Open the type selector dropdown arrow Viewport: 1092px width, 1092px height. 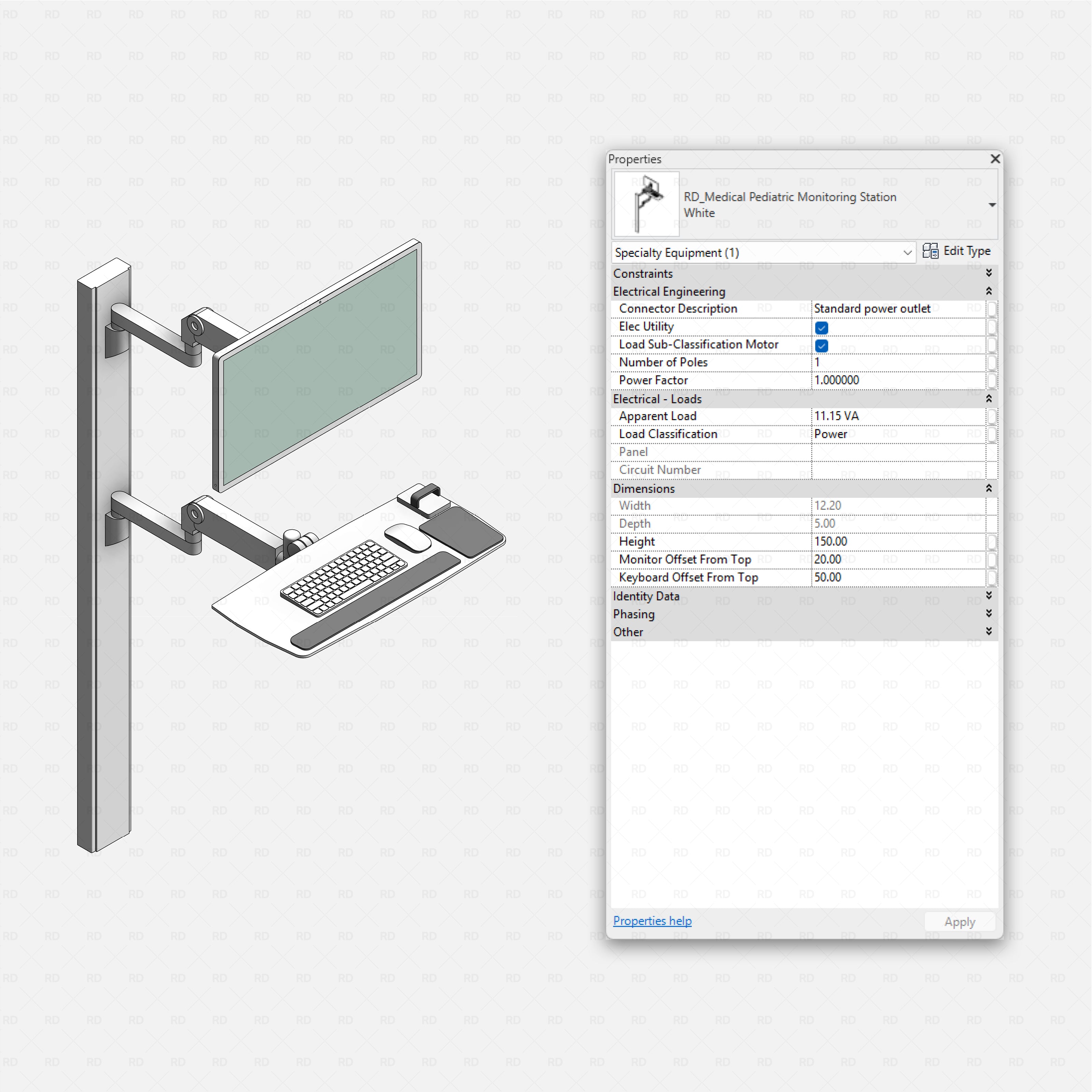[x=992, y=205]
